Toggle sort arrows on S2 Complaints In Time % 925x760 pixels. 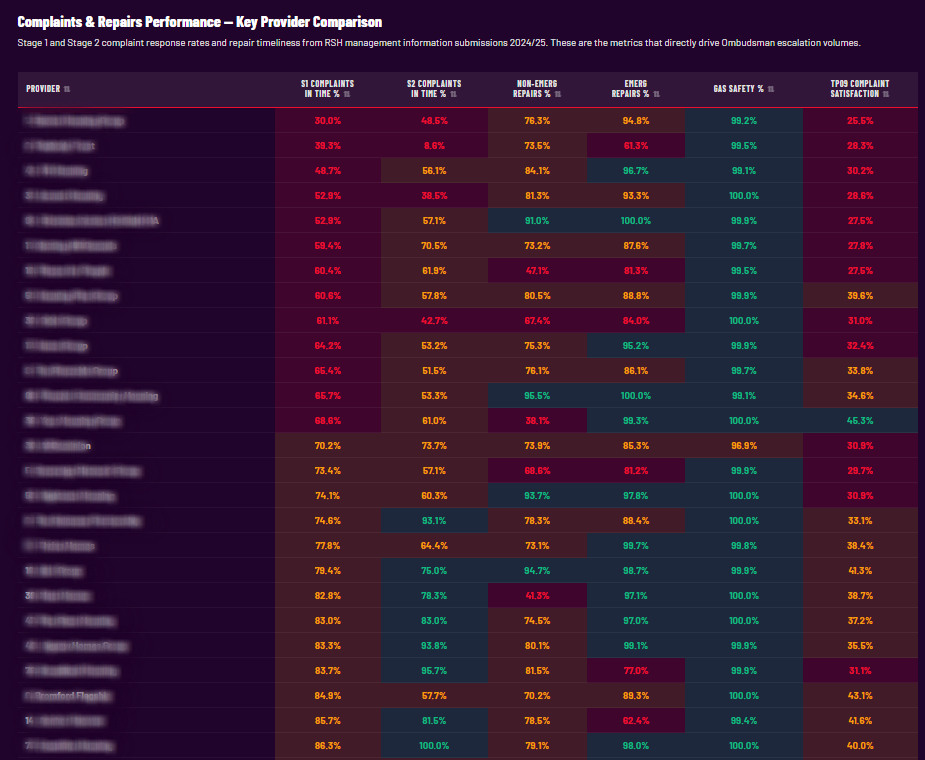click(453, 94)
